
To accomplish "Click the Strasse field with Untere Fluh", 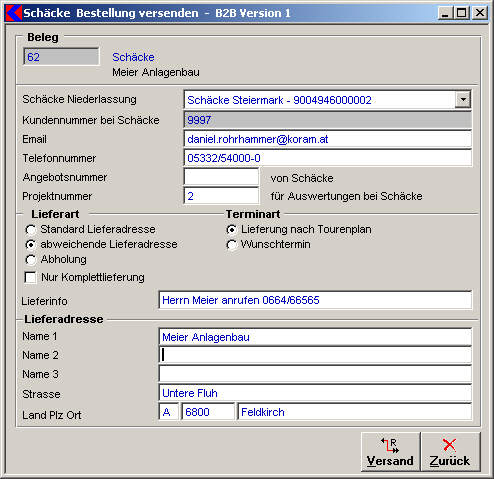I will [x=315, y=393].
